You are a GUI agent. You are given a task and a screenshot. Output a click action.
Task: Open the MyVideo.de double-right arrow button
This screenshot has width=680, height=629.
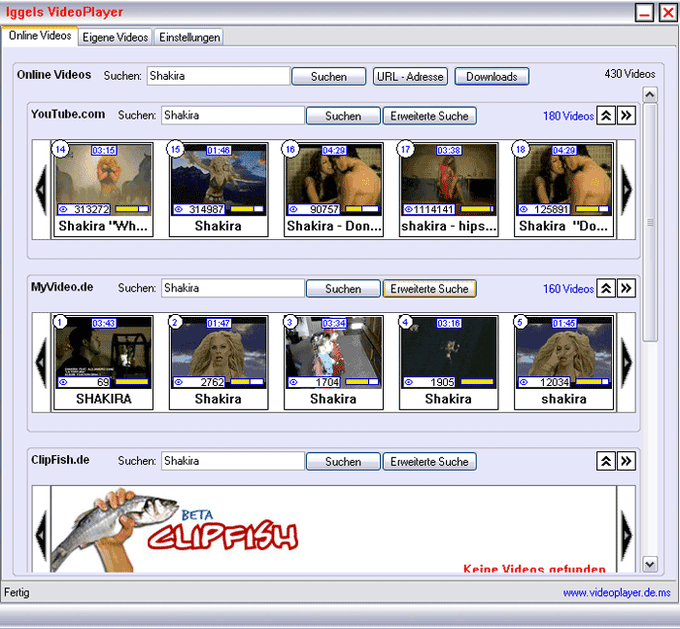(626, 288)
